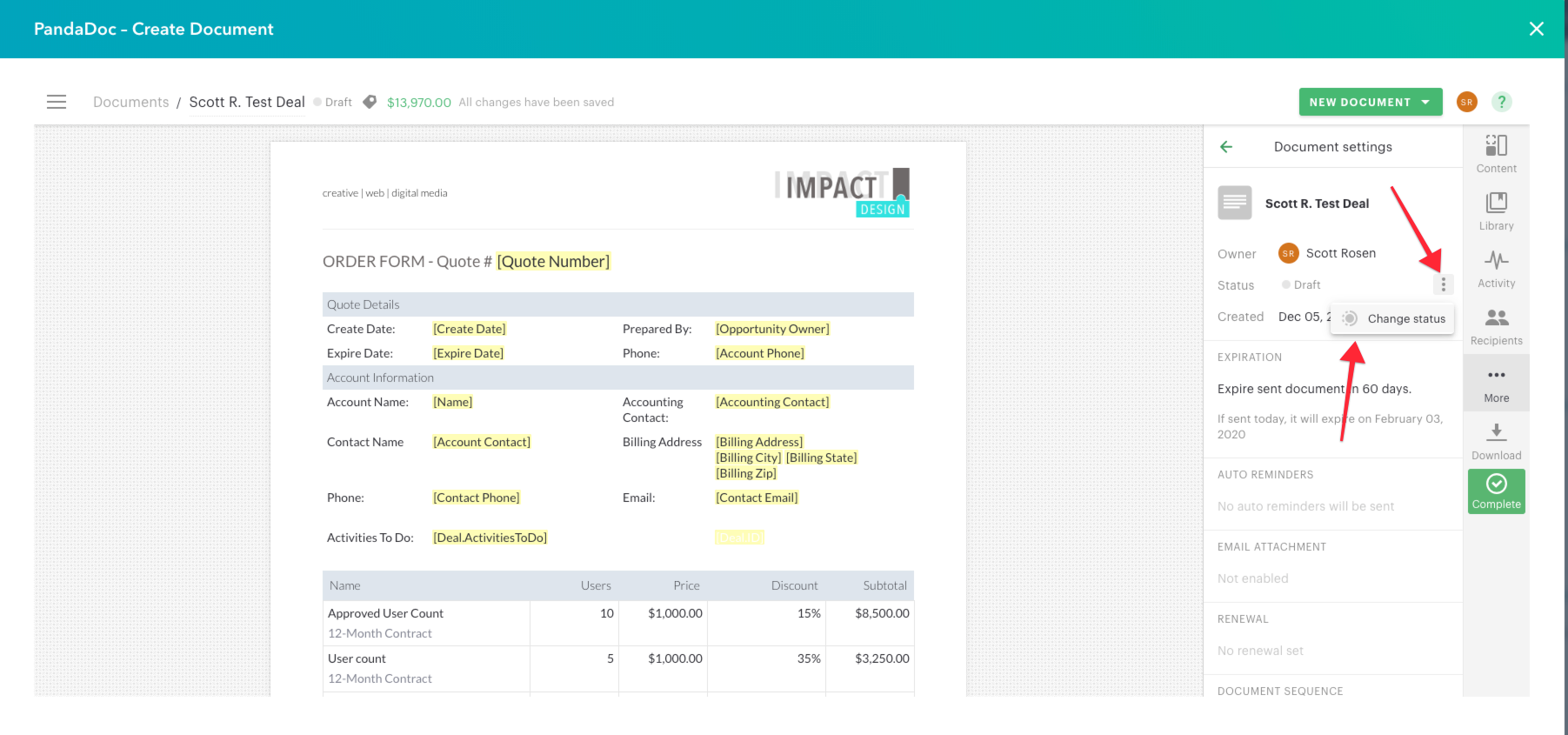Image resolution: width=1568 pixels, height=735 pixels.
Task: Click the Draft status next to title
Action: (333, 102)
